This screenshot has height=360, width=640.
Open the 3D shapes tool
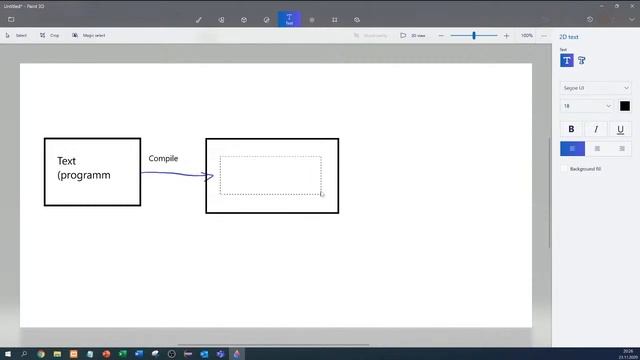(244, 20)
